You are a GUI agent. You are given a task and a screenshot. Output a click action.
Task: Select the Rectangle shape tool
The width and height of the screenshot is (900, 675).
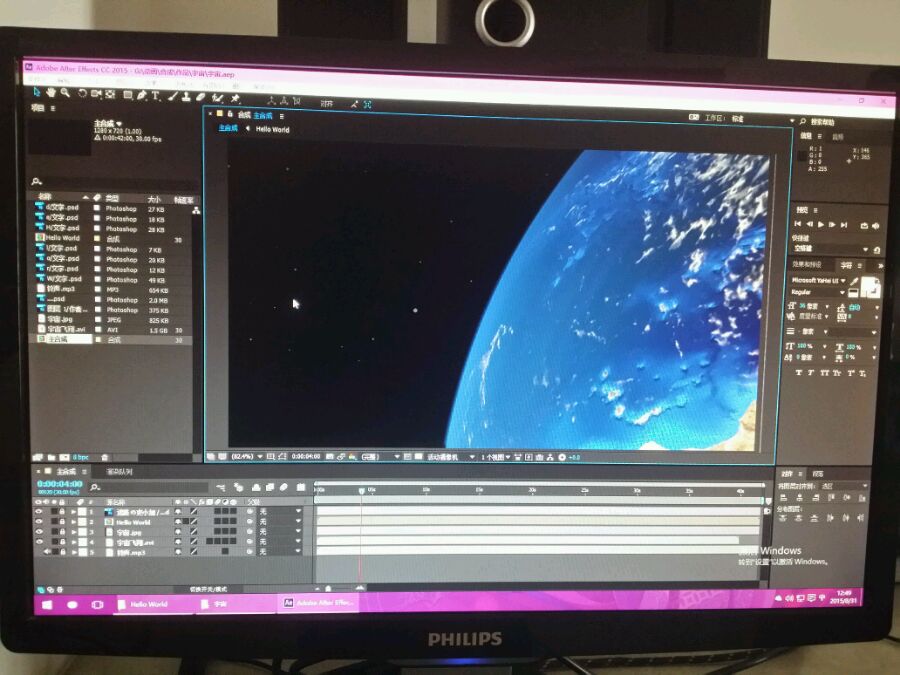pyautogui.click(x=127, y=95)
